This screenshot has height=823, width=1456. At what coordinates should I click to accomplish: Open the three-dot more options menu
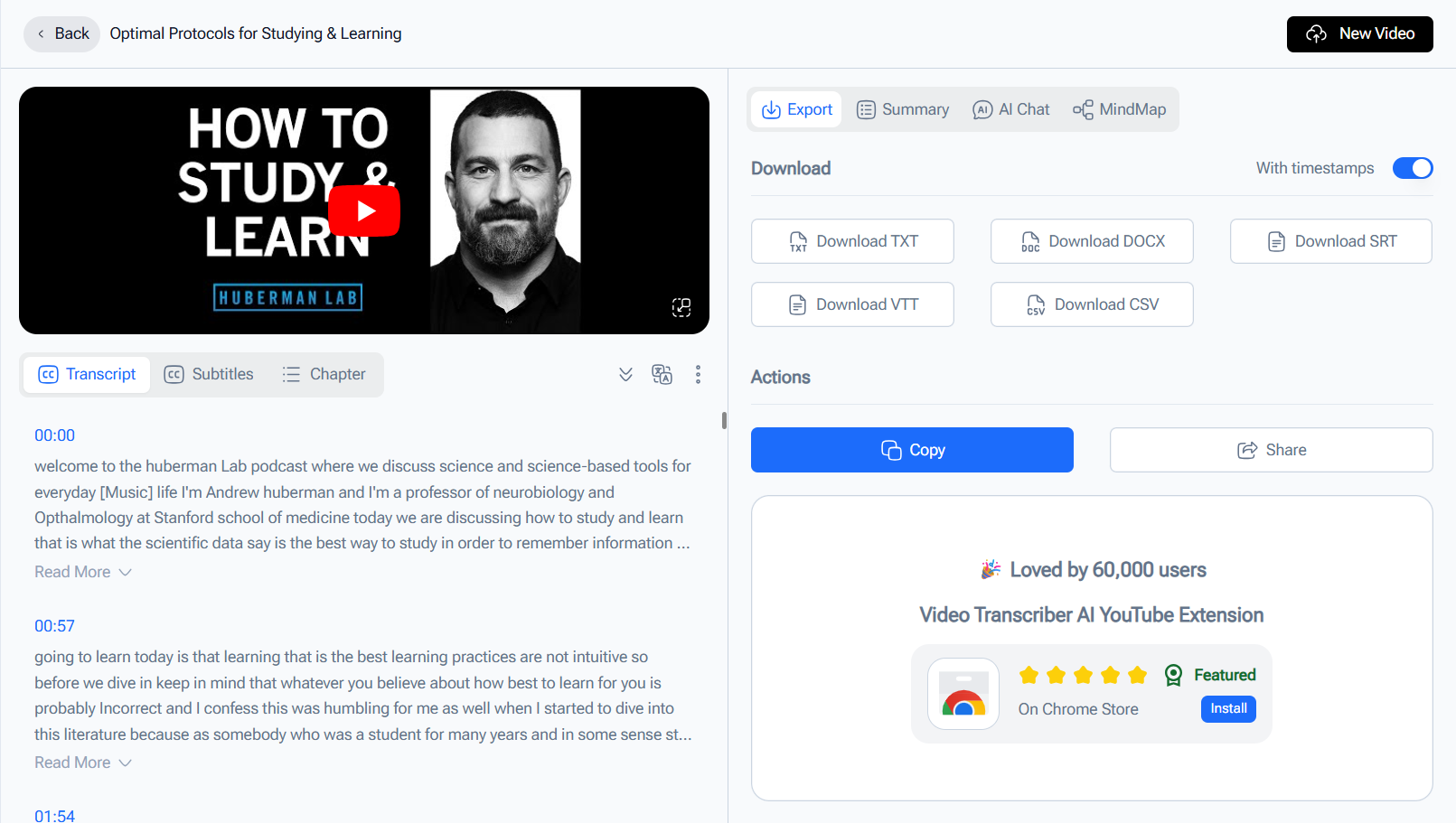[x=698, y=375]
